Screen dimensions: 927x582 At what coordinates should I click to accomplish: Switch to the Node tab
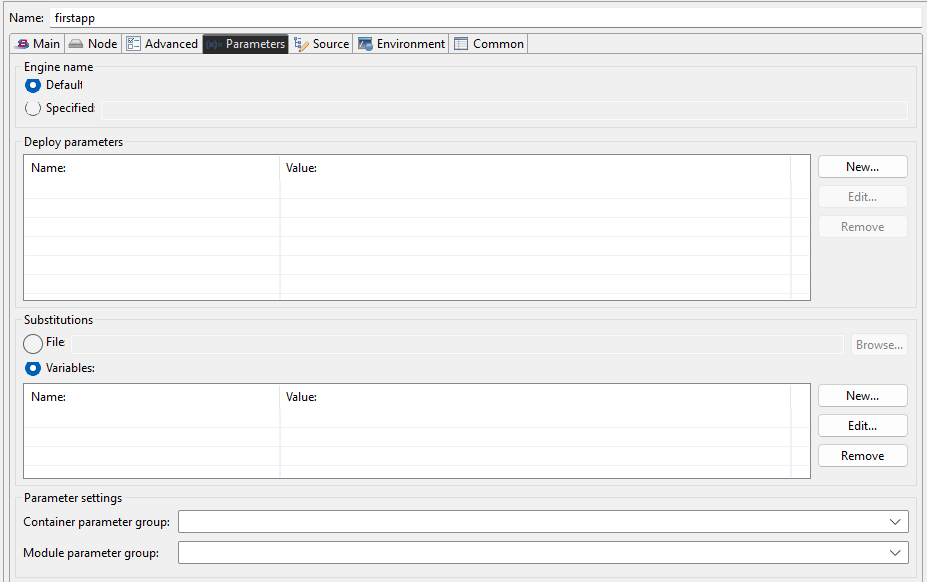[93, 44]
